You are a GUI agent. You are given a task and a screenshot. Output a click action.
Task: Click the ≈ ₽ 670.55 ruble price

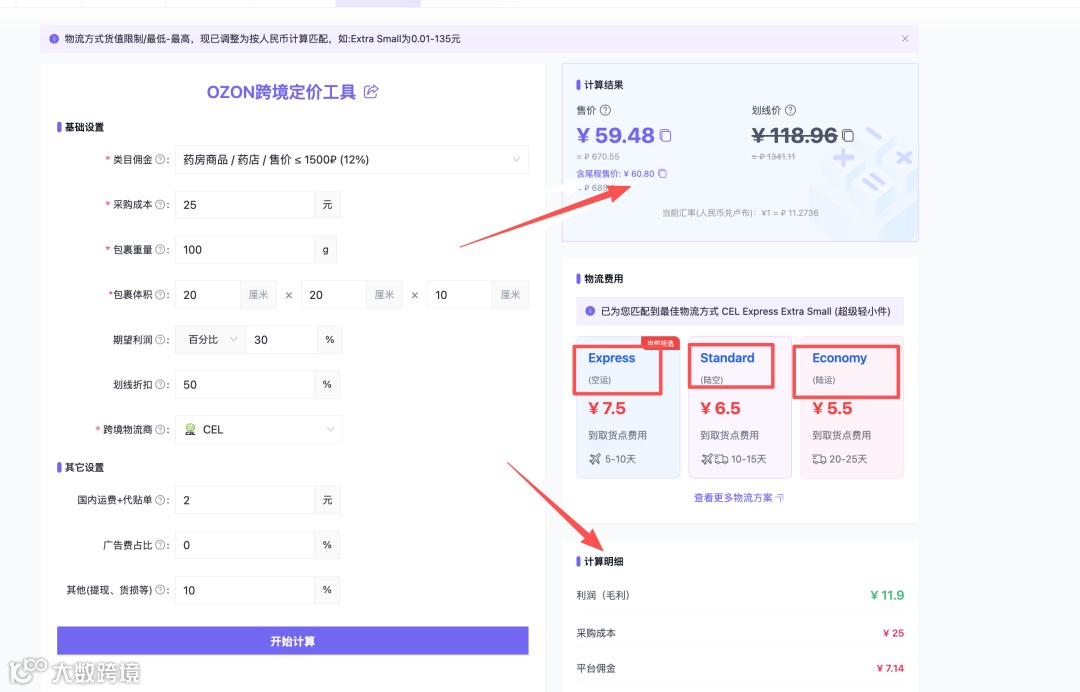point(598,157)
